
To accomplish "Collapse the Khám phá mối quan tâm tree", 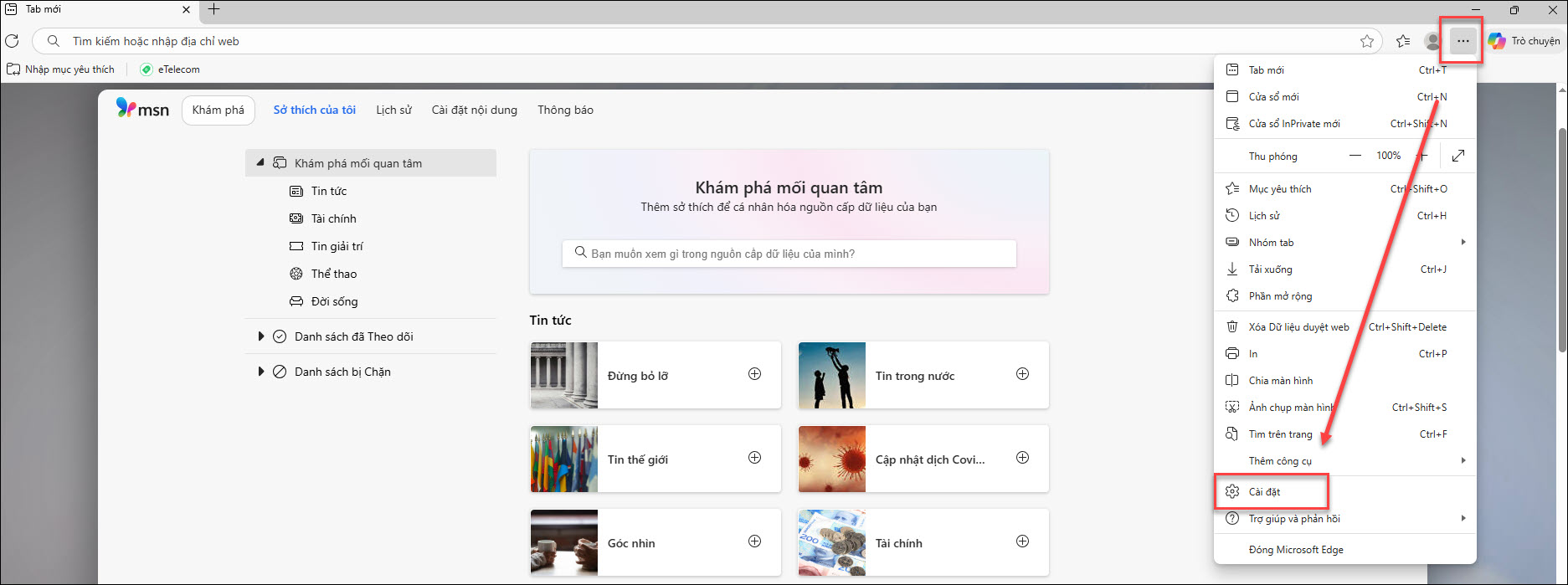I will (260, 163).
